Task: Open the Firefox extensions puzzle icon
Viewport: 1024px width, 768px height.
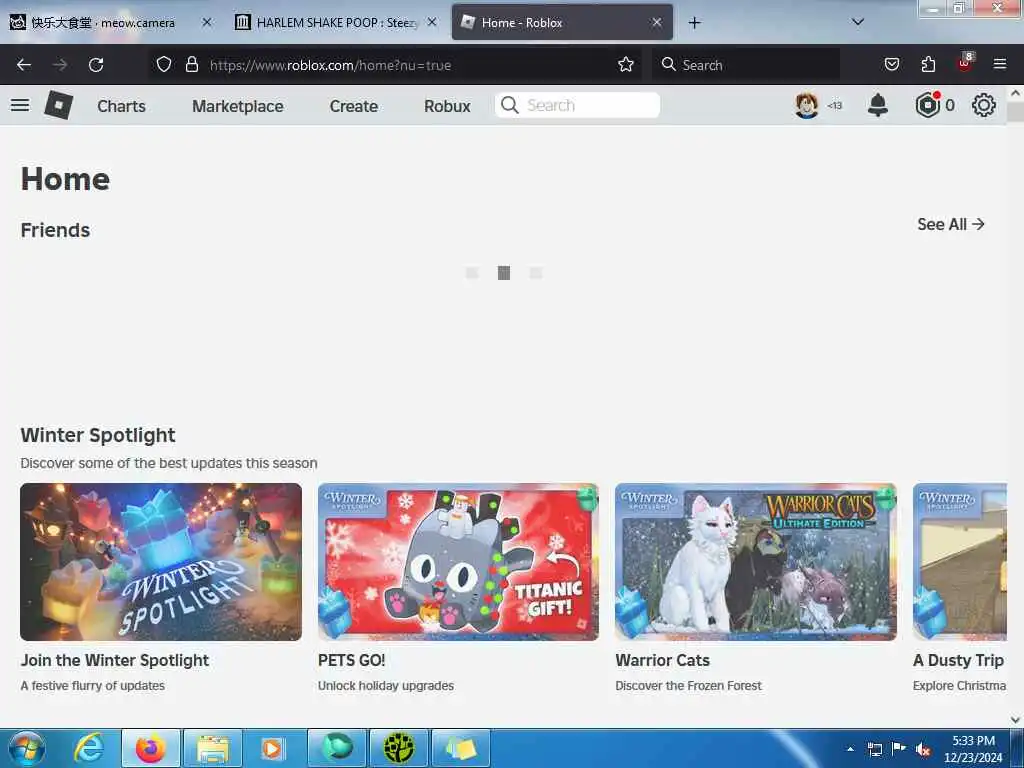Action: 928,65
